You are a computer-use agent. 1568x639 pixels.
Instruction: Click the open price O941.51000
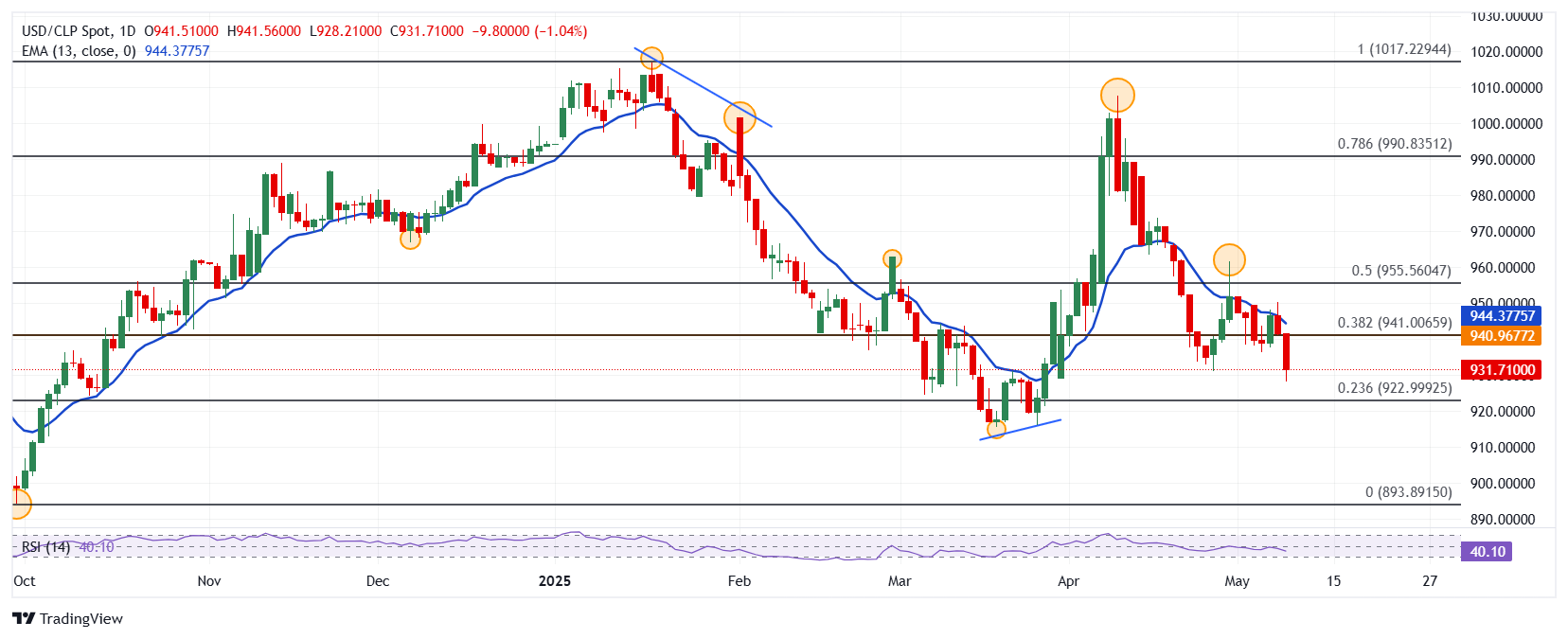182,31
